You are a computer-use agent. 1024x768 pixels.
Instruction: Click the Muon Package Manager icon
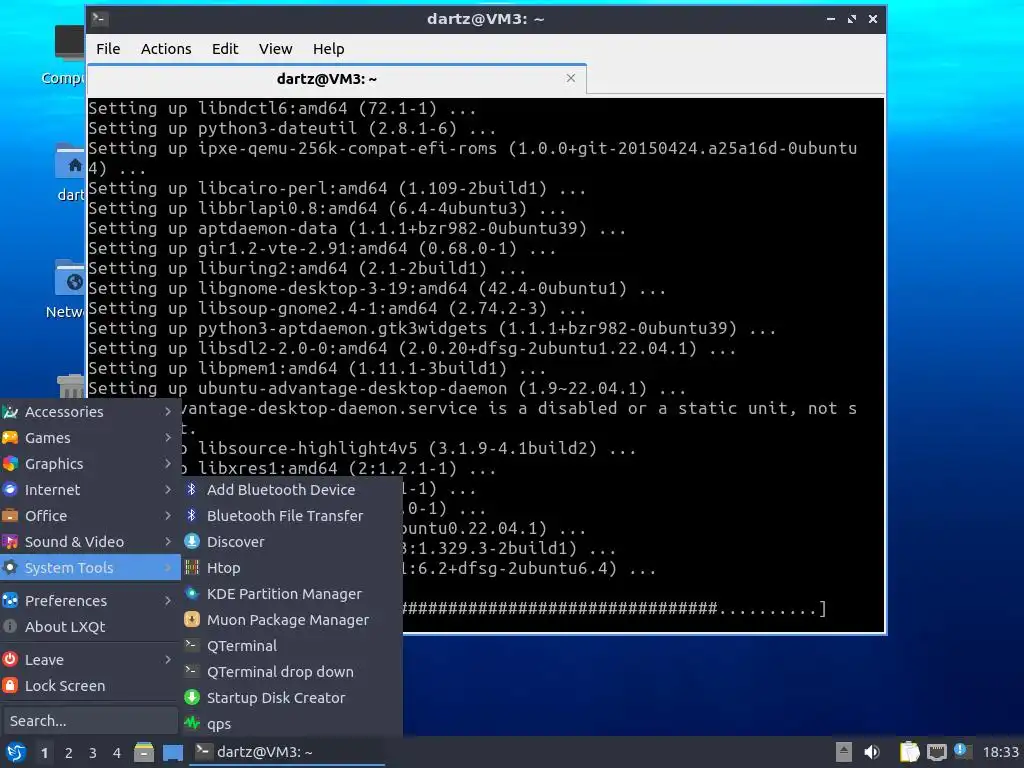tap(191, 620)
